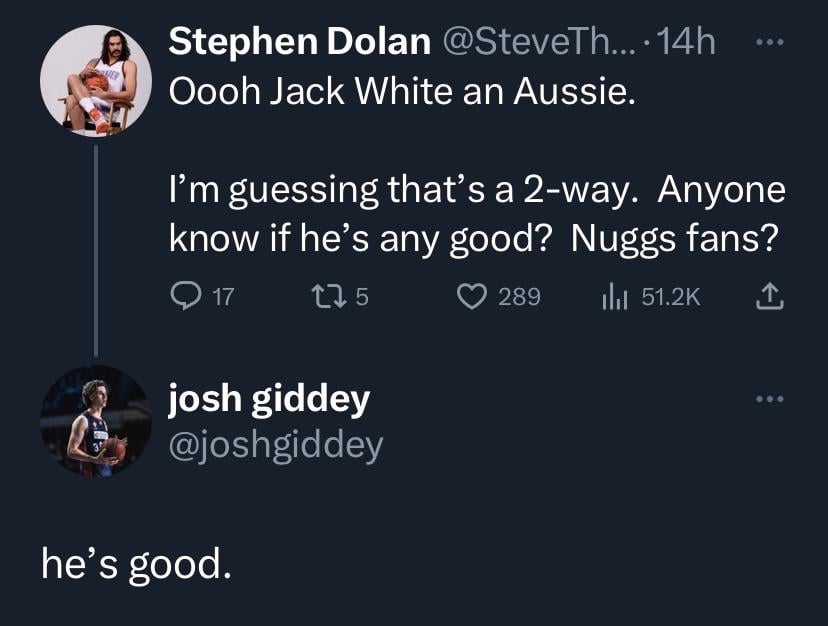Click the 289 likes count
Image resolution: width=828 pixels, height=626 pixels.
[519, 297]
